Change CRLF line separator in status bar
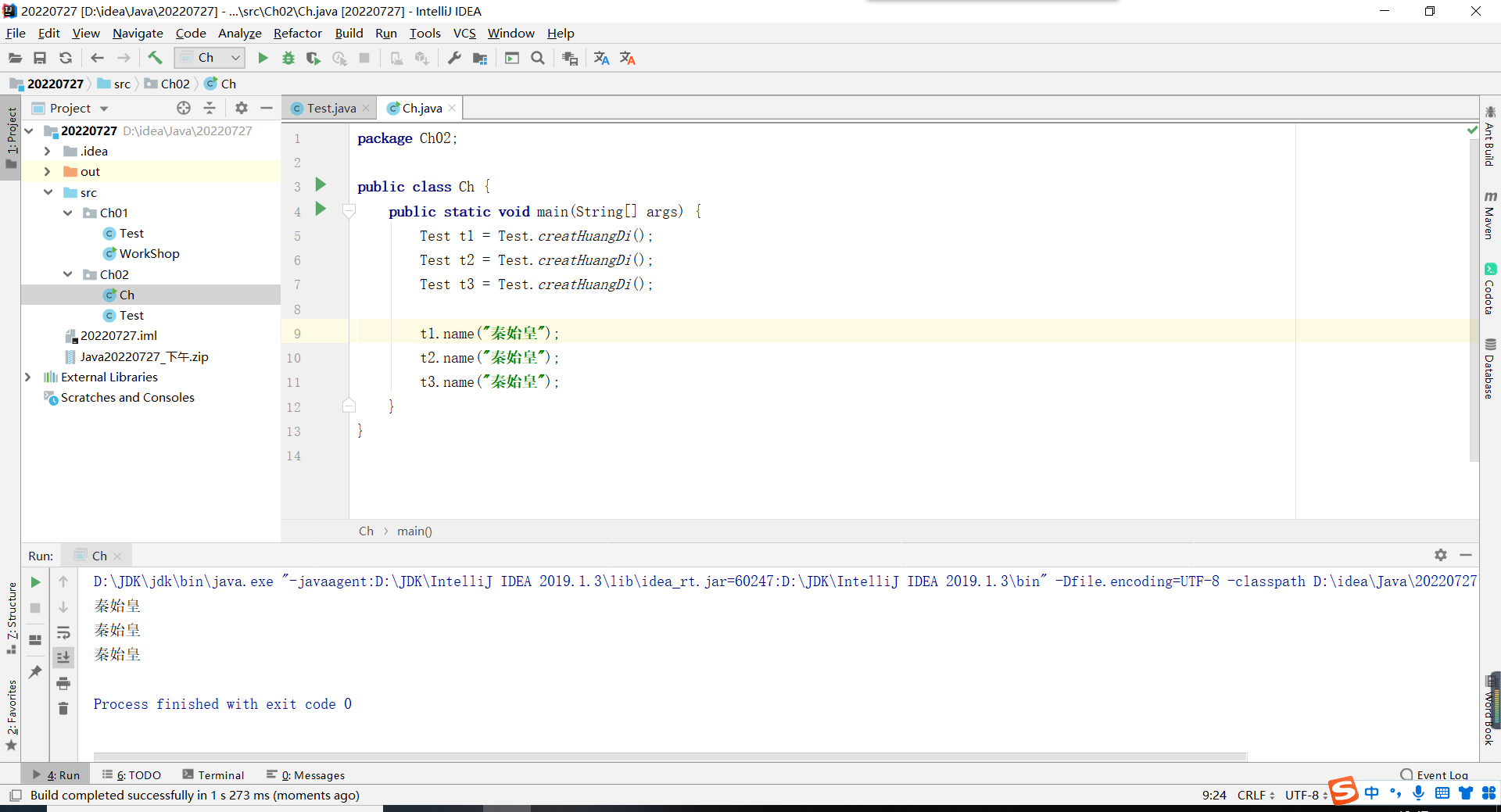Viewport: 1501px width, 812px height. click(1256, 795)
